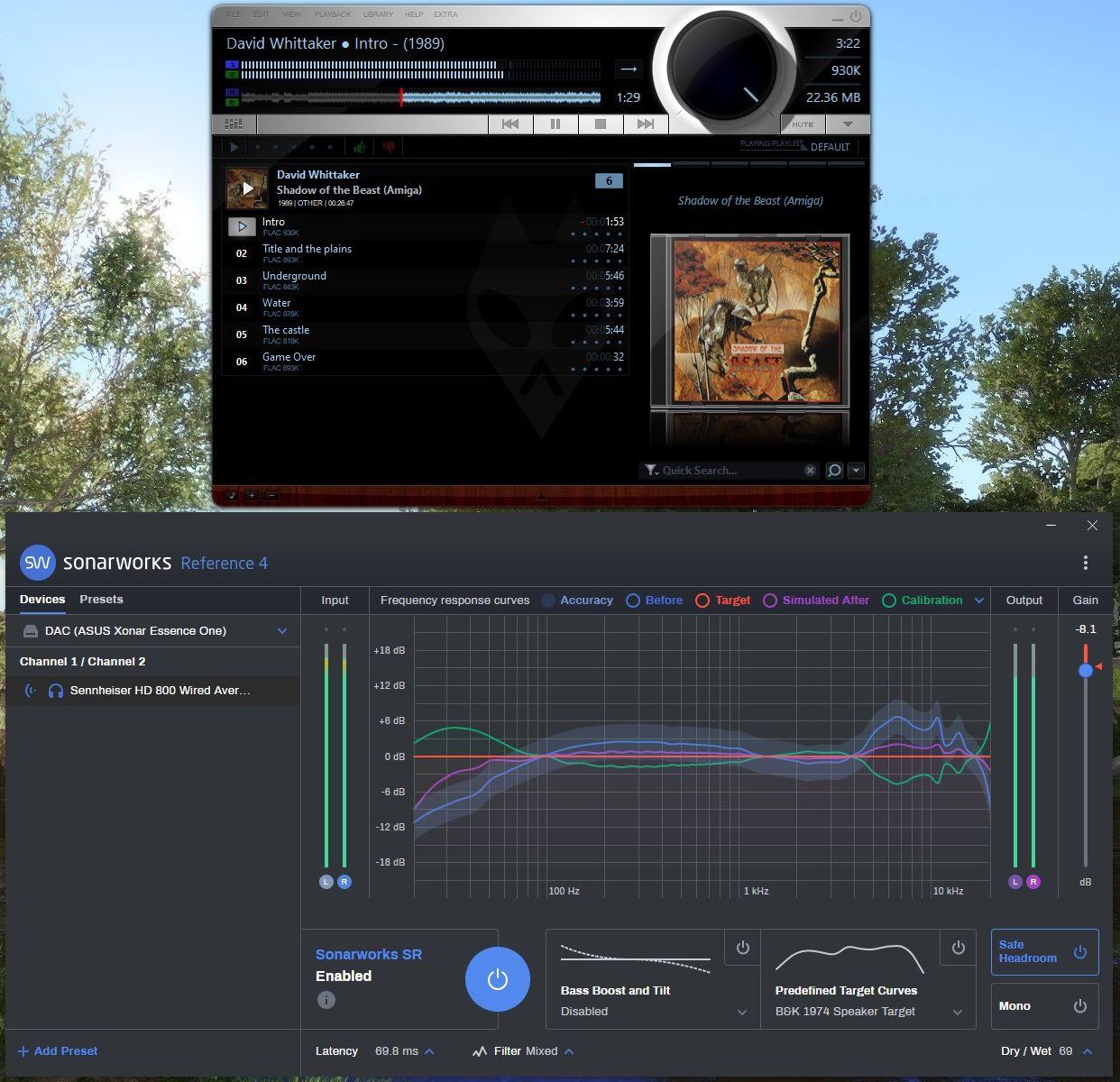Toggle Safe Headroom
The image size is (1120, 1082).
(x=1045, y=952)
